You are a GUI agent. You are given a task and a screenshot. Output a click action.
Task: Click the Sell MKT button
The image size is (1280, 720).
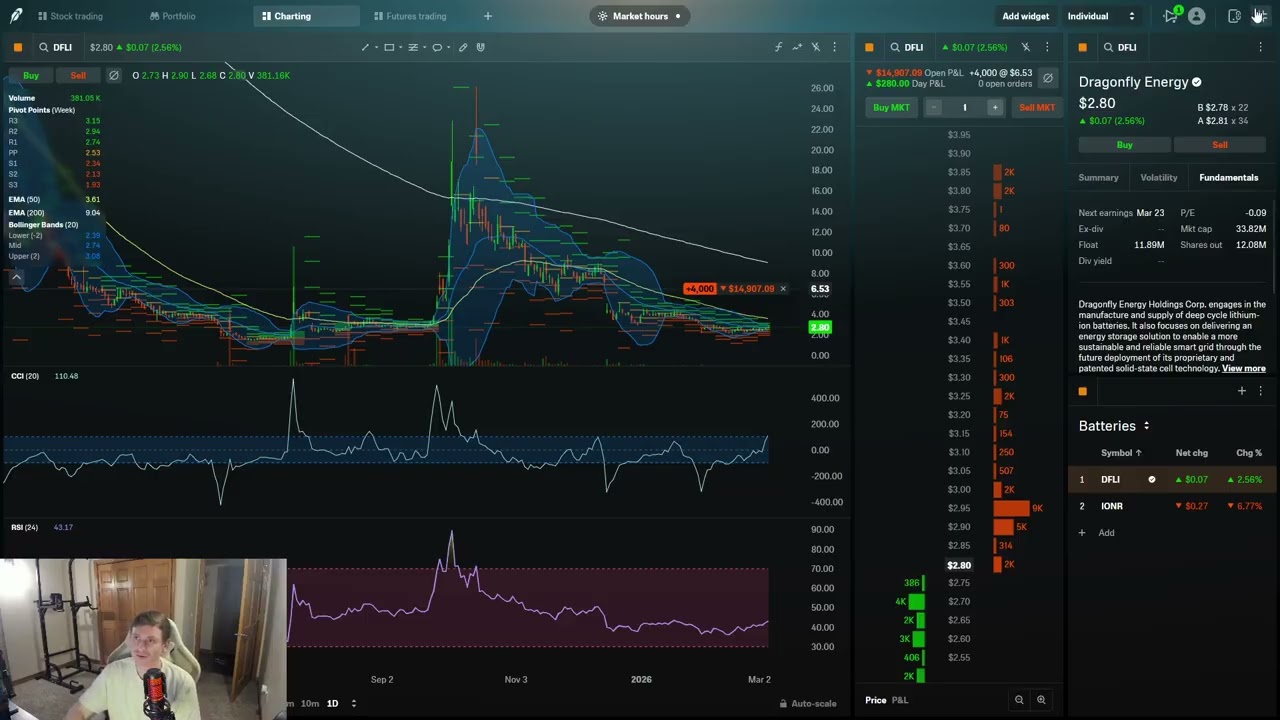coord(1036,107)
